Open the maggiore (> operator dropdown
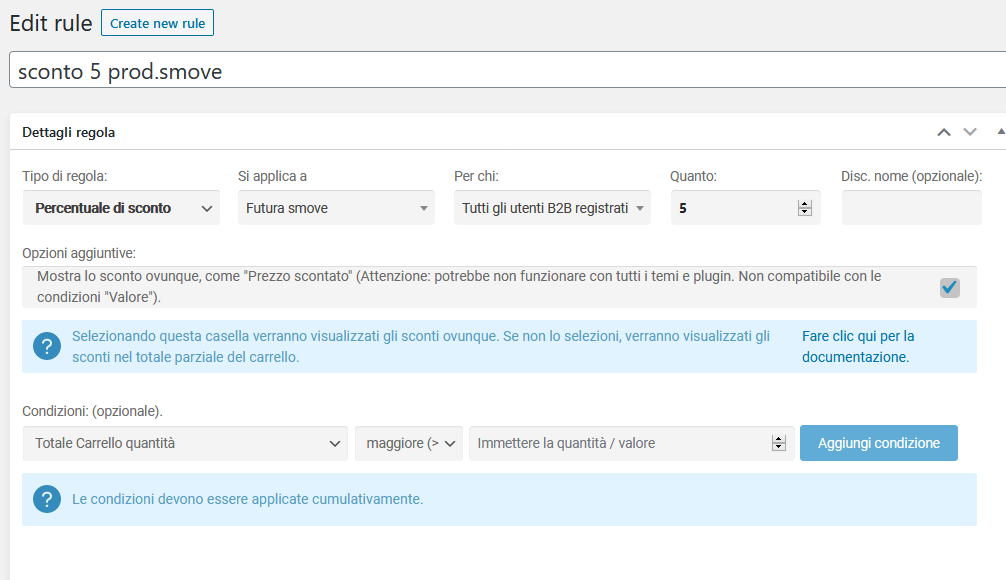1006x580 pixels. coord(409,443)
